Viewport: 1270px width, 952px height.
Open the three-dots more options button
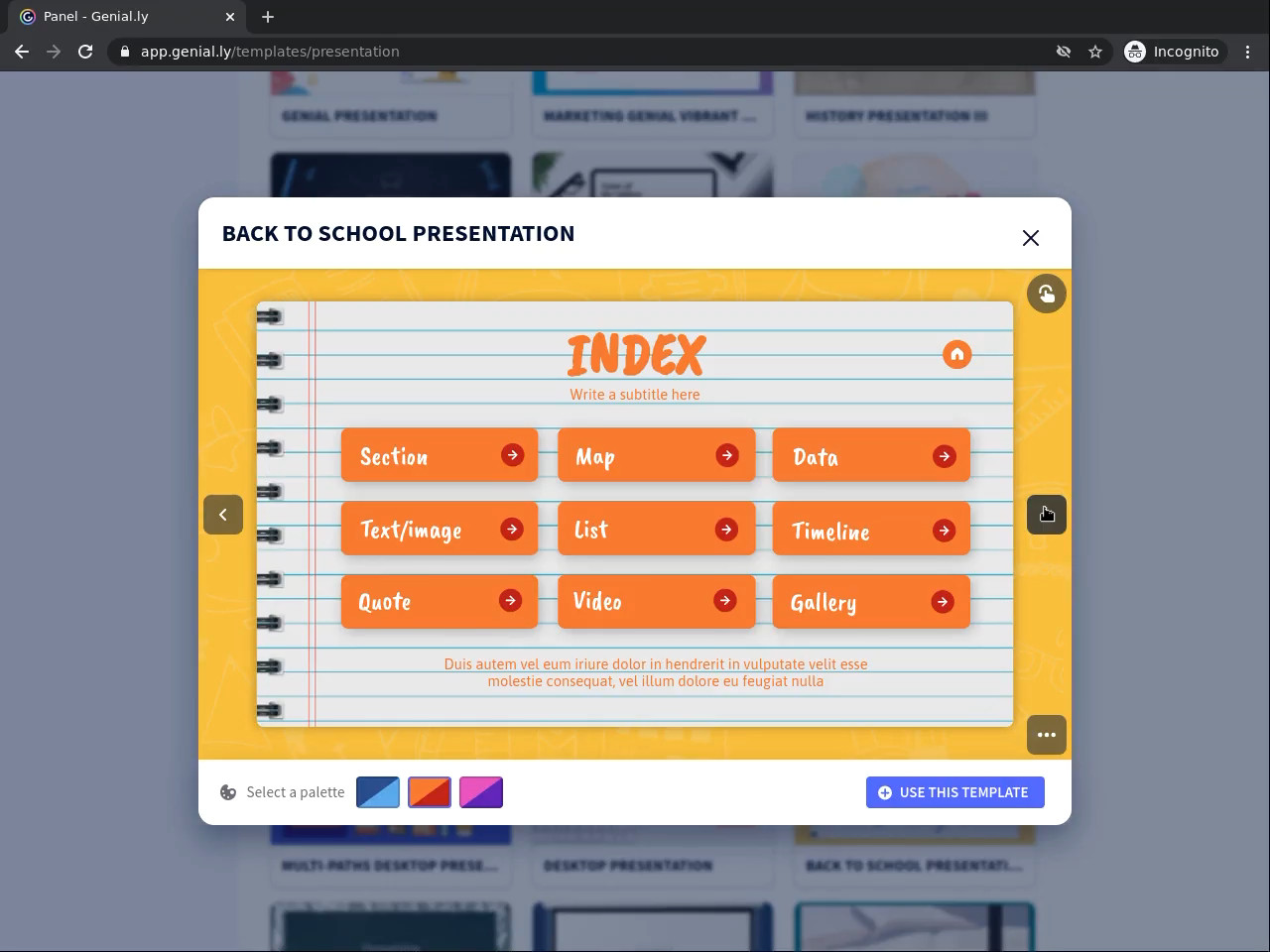coord(1046,735)
